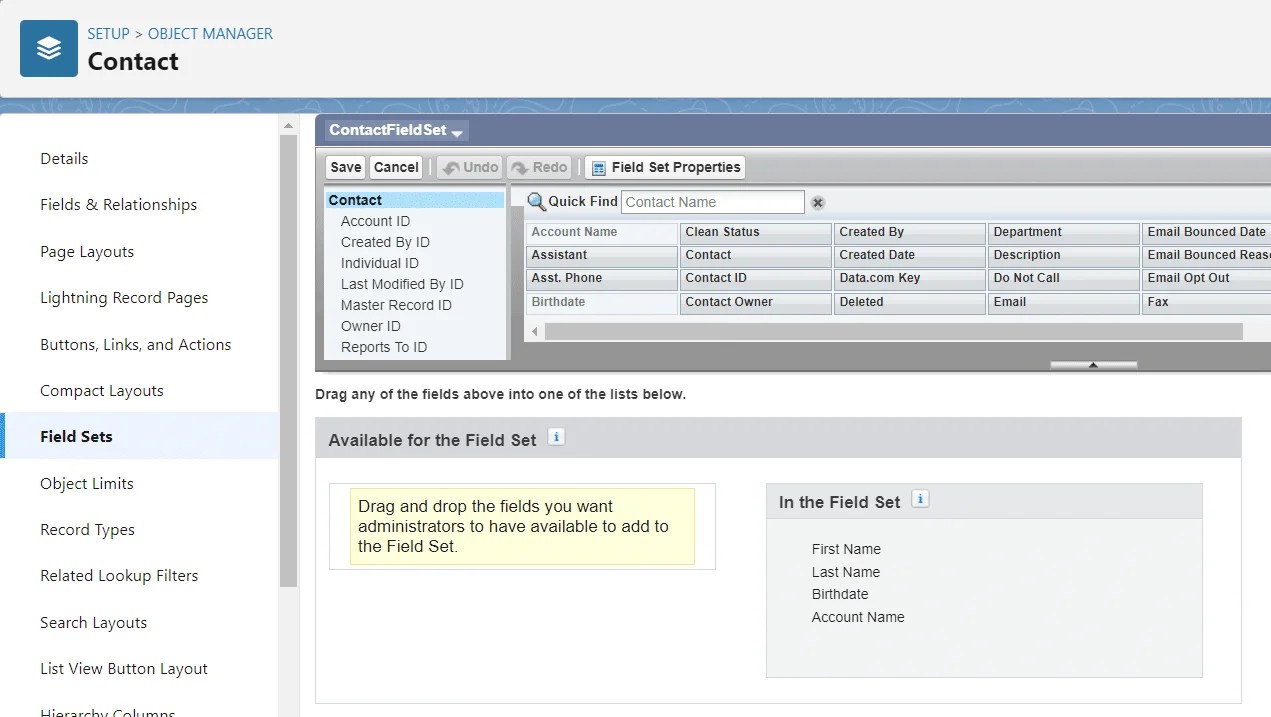Click the Cancel button
The image size is (1271, 717).
[x=396, y=167]
